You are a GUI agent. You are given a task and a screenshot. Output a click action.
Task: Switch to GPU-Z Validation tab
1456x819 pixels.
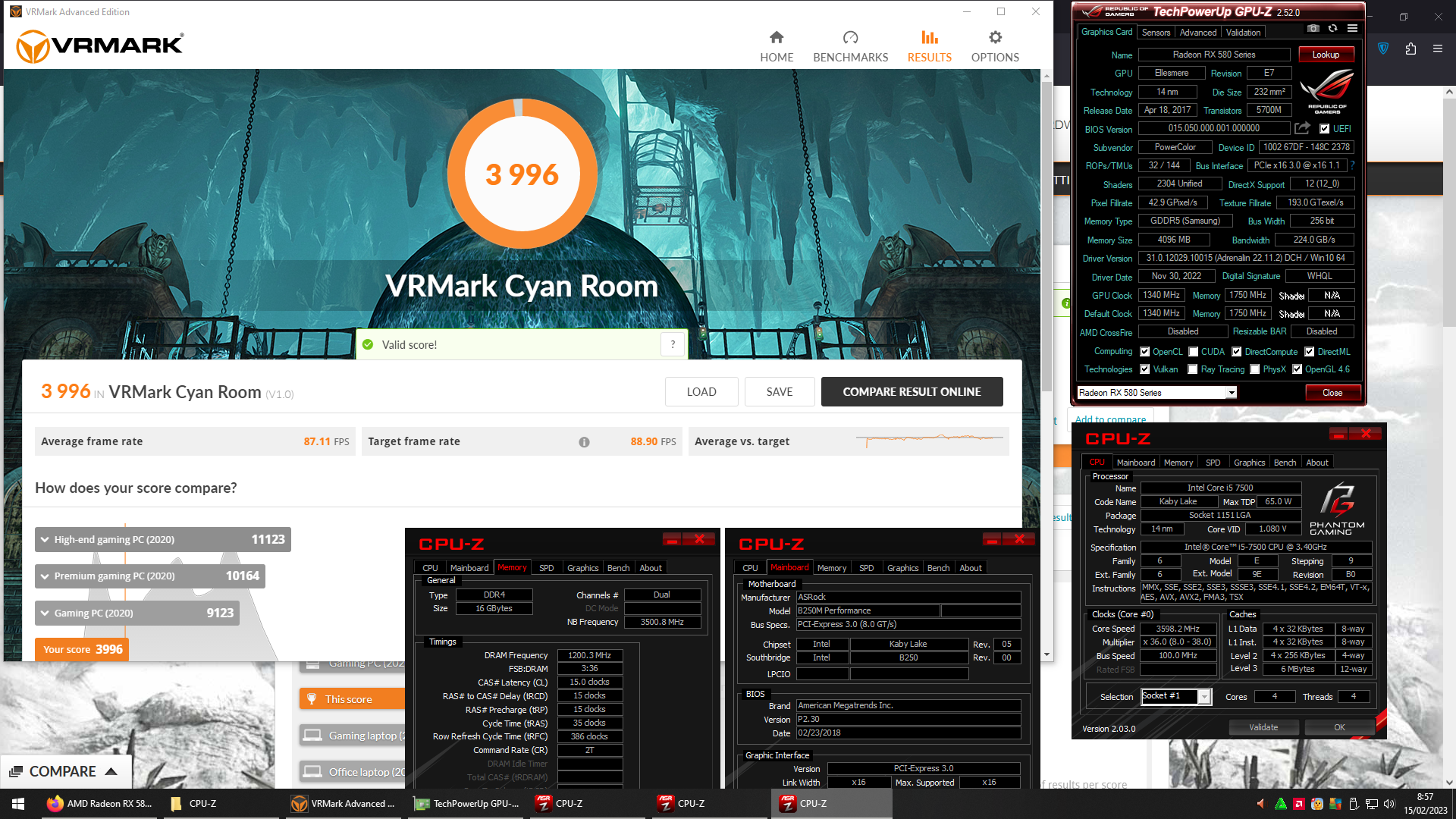coord(1244,33)
